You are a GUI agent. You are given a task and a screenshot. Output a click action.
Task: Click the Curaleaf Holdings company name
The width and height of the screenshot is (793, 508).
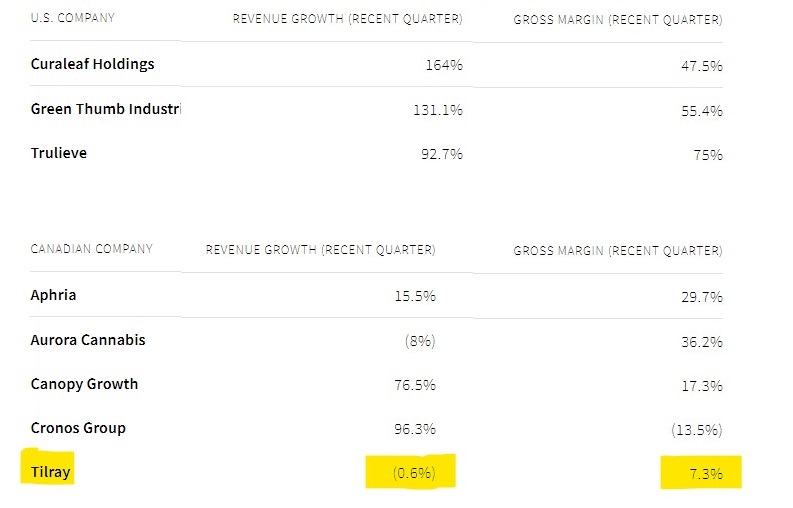click(93, 64)
